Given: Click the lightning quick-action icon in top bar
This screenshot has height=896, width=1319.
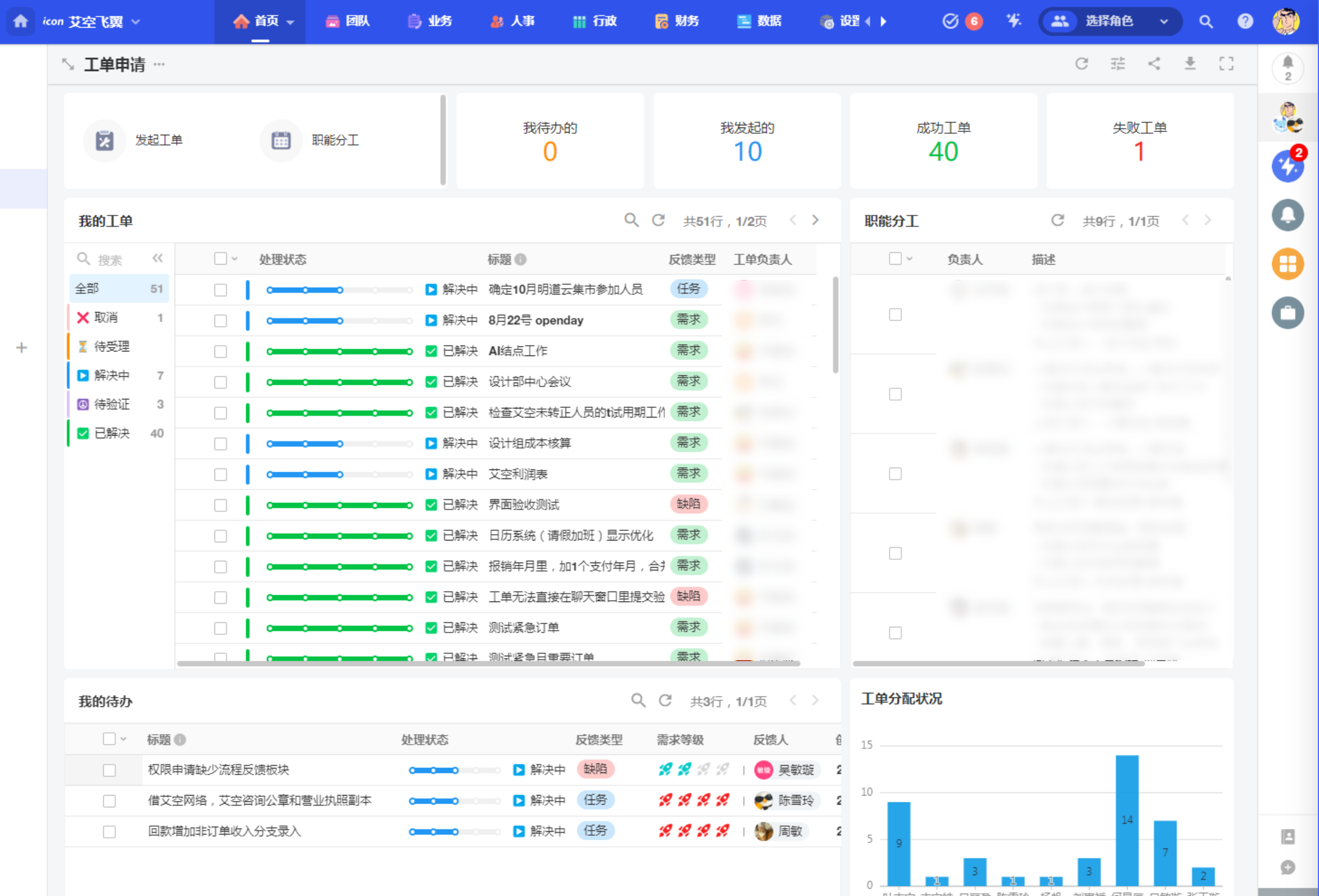Looking at the screenshot, I should [x=1013, y=21].
